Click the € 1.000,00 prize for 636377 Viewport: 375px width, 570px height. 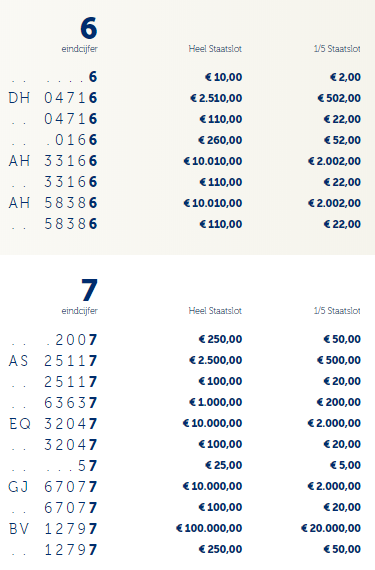[x=215, y=402]
